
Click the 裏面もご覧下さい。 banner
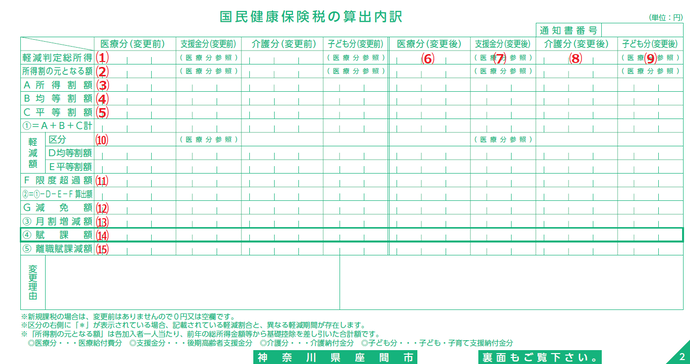[x=540, y=357]
